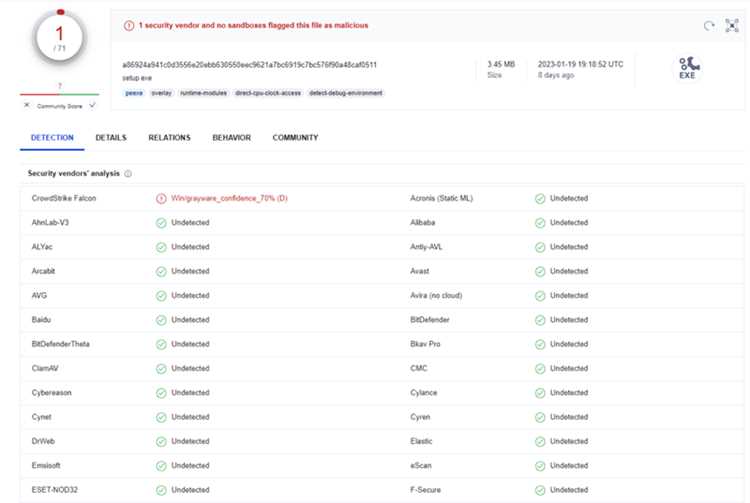Click the green check icon for AVG

point(161,296)
